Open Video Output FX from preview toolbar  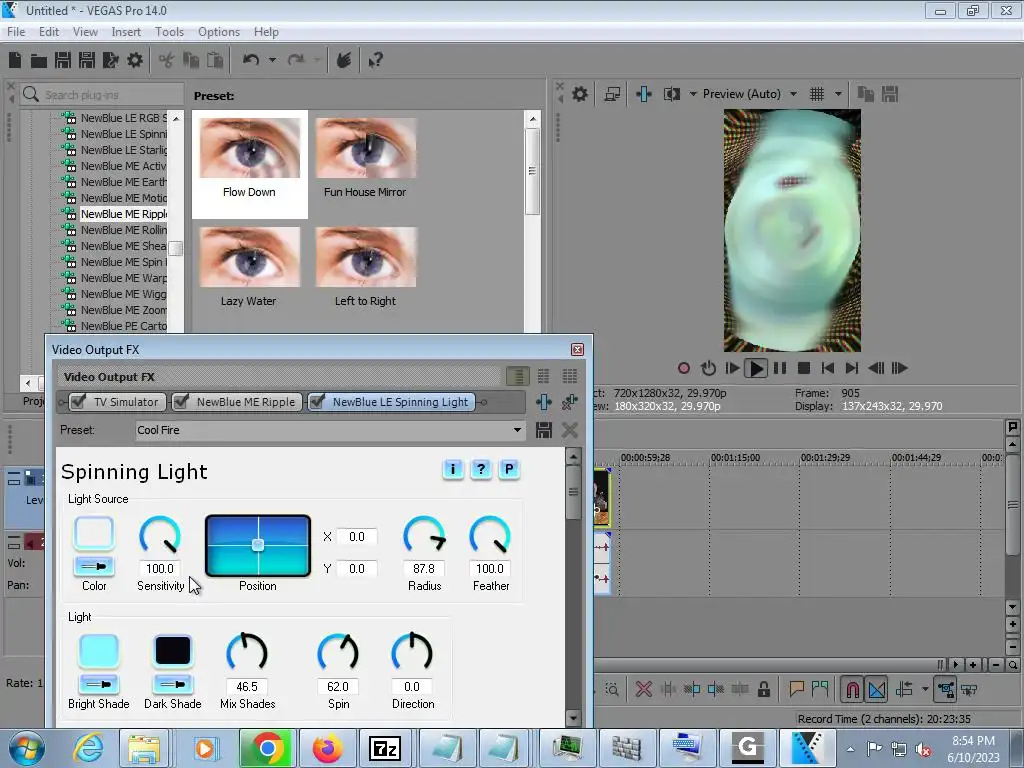pos(643,94)
